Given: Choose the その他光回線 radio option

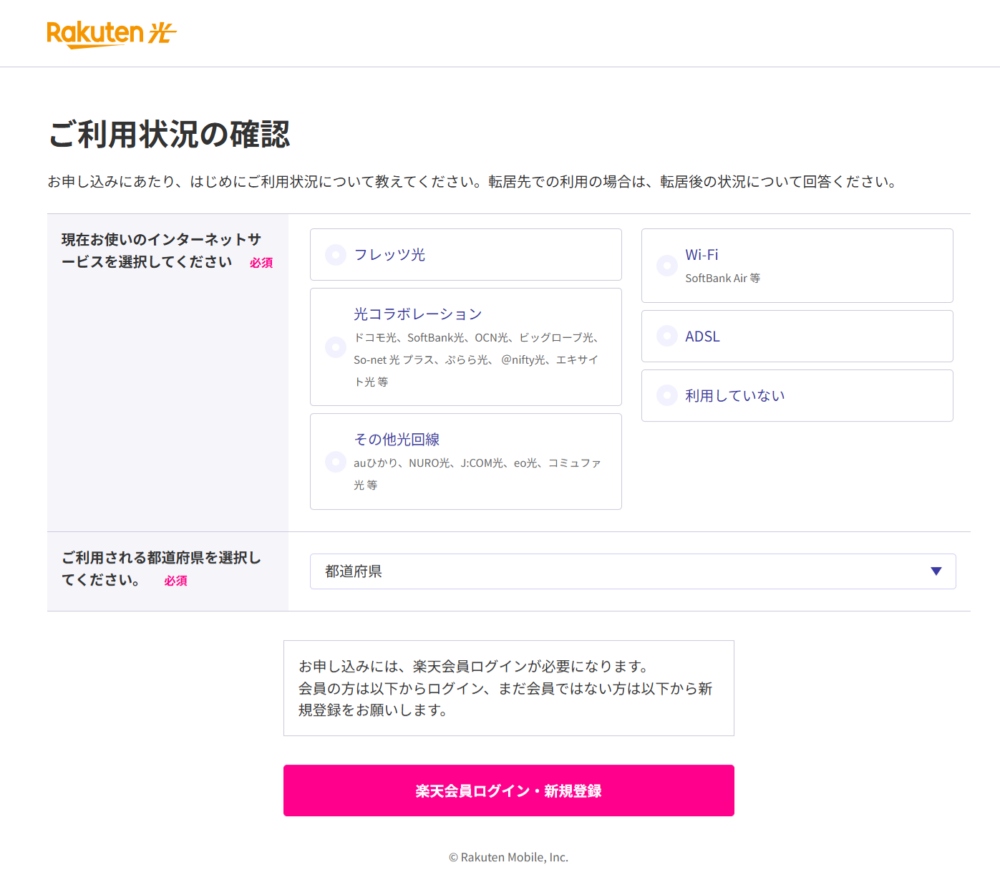Looking at the screenshot, I should [335, 461].
